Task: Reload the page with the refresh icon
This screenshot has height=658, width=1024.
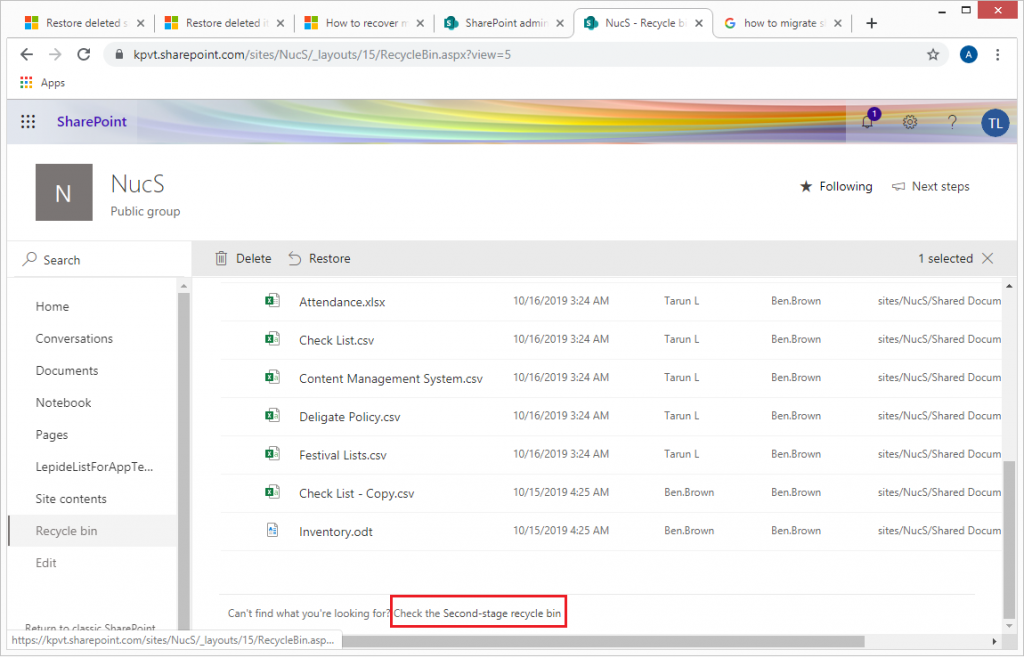Action: click(x=84, y=55)
